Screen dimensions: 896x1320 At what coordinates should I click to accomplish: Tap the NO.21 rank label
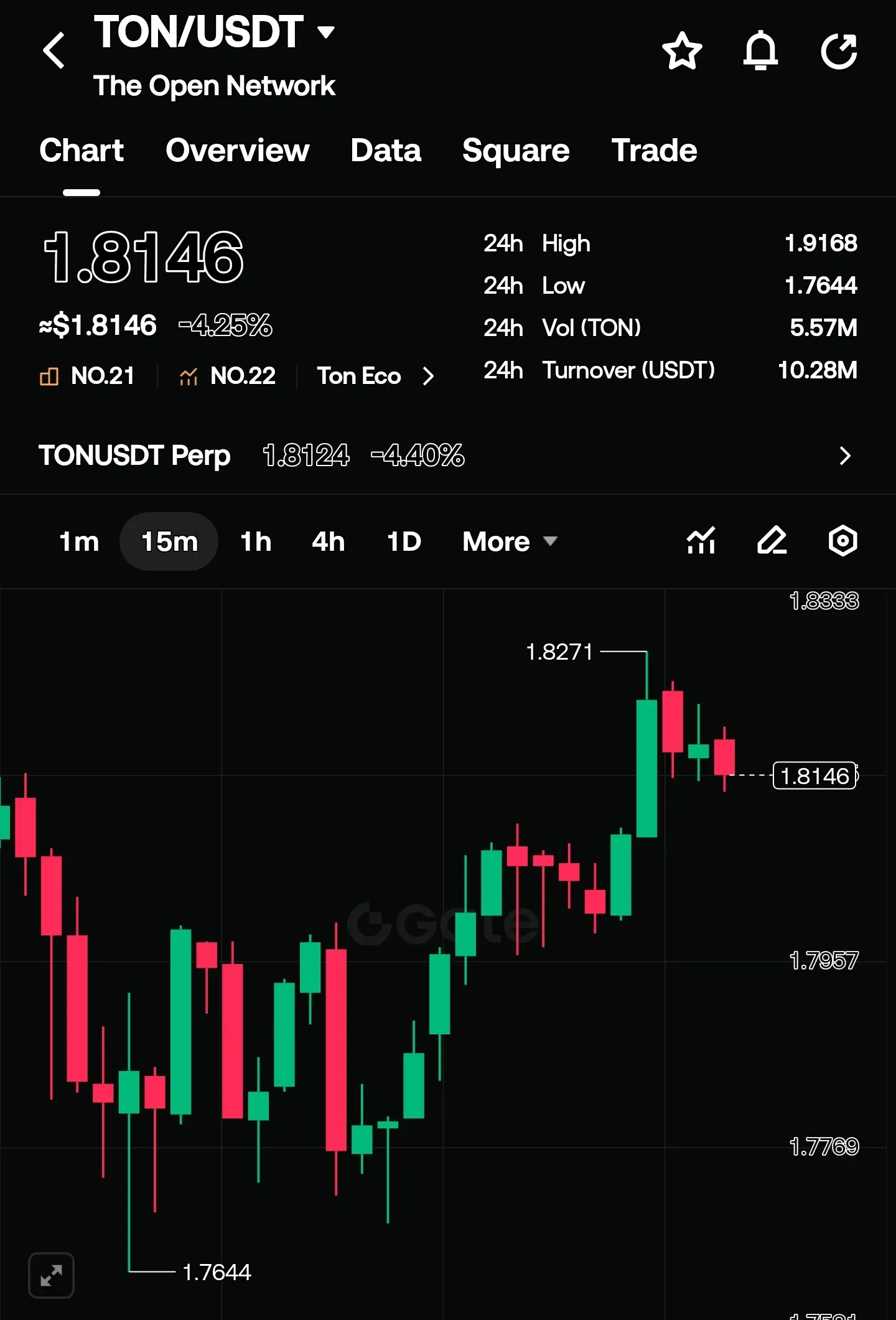[103, 376]
